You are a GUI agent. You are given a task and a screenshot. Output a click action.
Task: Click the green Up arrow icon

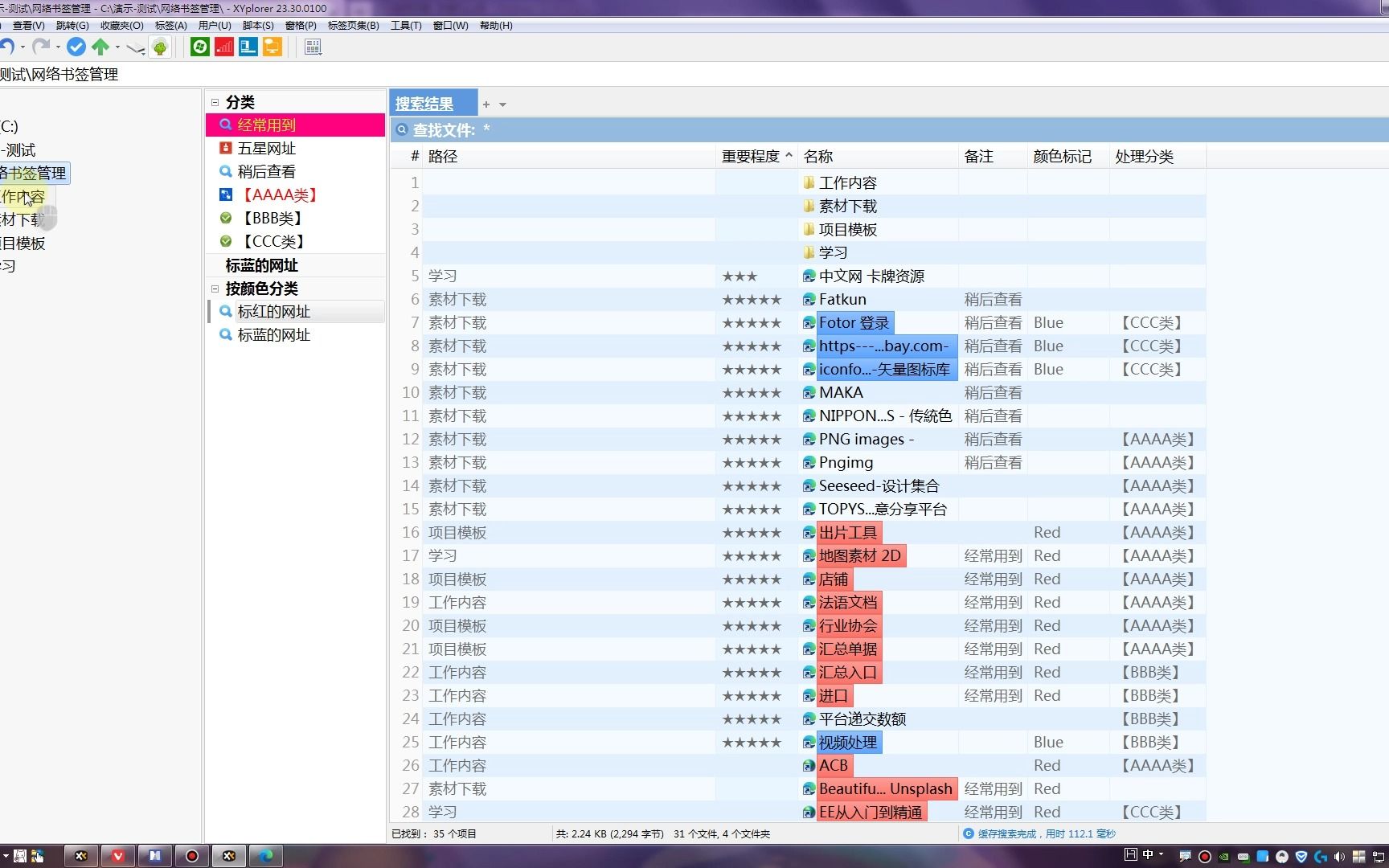point(100,47)
